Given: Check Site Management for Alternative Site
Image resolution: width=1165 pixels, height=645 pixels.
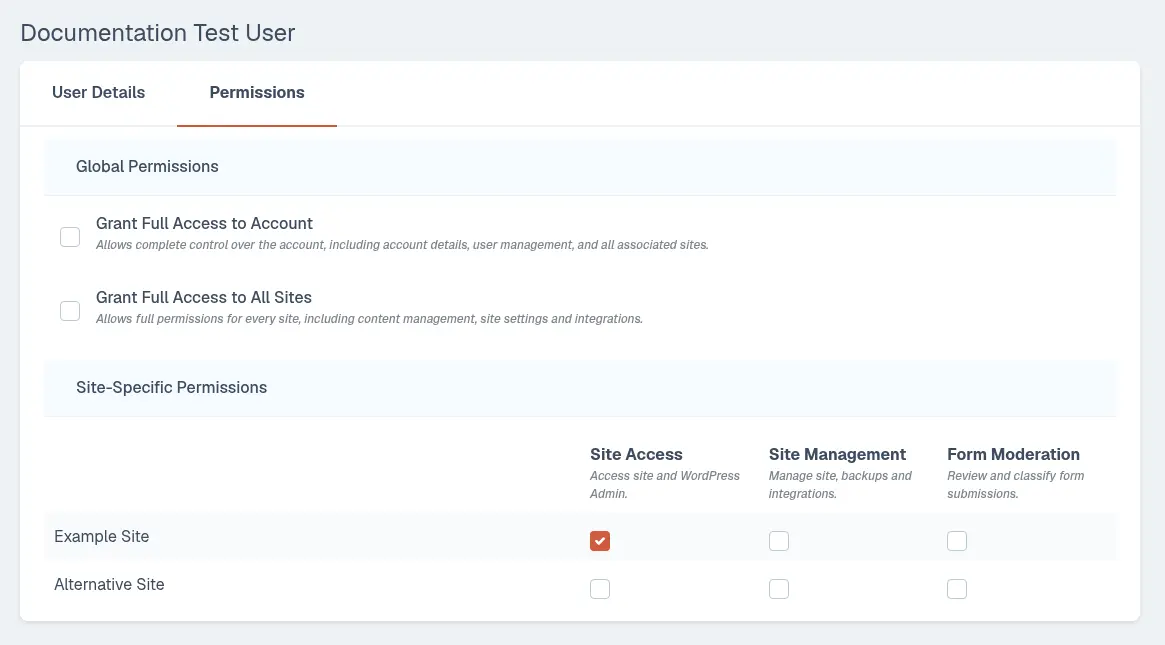Looking at the screenshot, I should [779, 589].
